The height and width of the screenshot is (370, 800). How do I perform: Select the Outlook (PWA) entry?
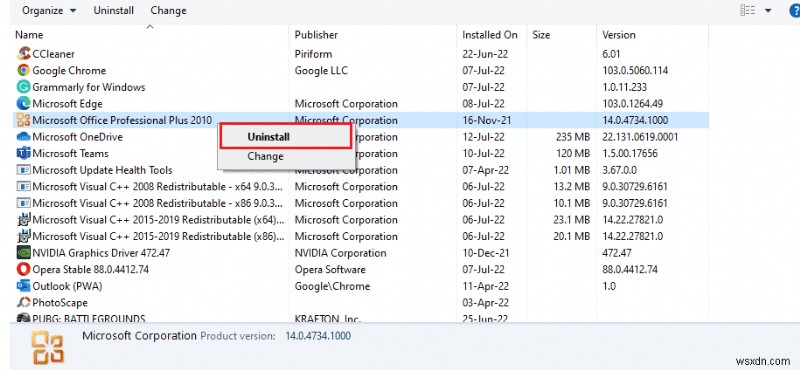click(x=67, y=286)
